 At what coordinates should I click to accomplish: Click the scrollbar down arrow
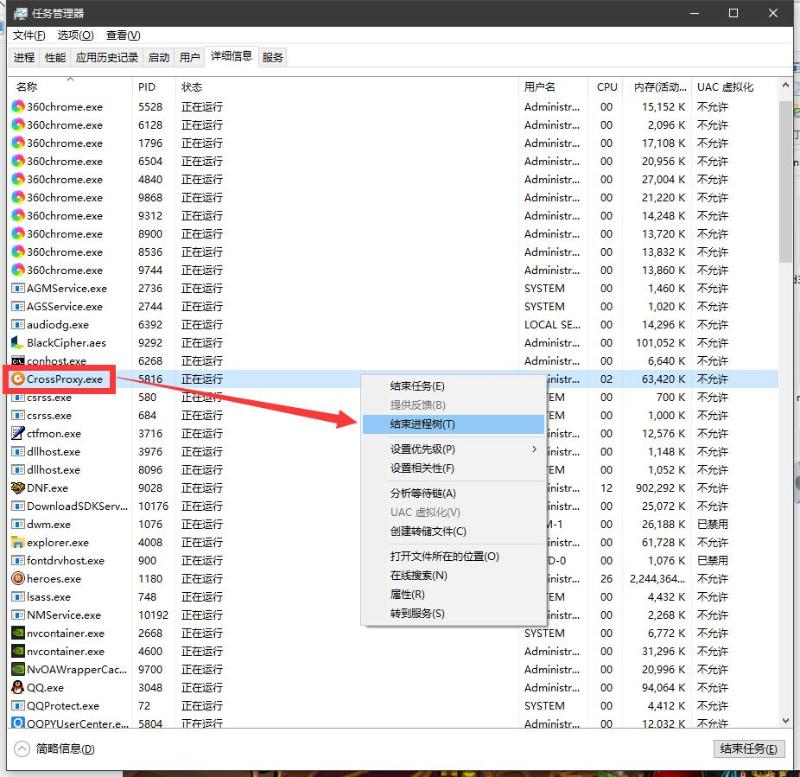[785, 720]
